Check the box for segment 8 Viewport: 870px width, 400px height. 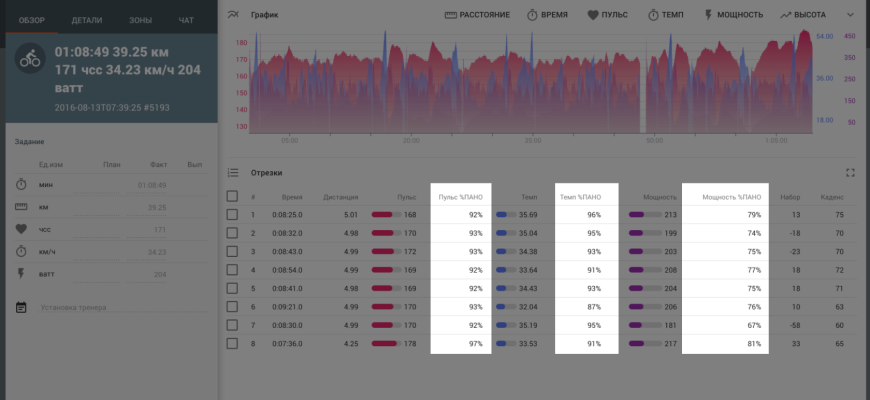click(233, 344)
